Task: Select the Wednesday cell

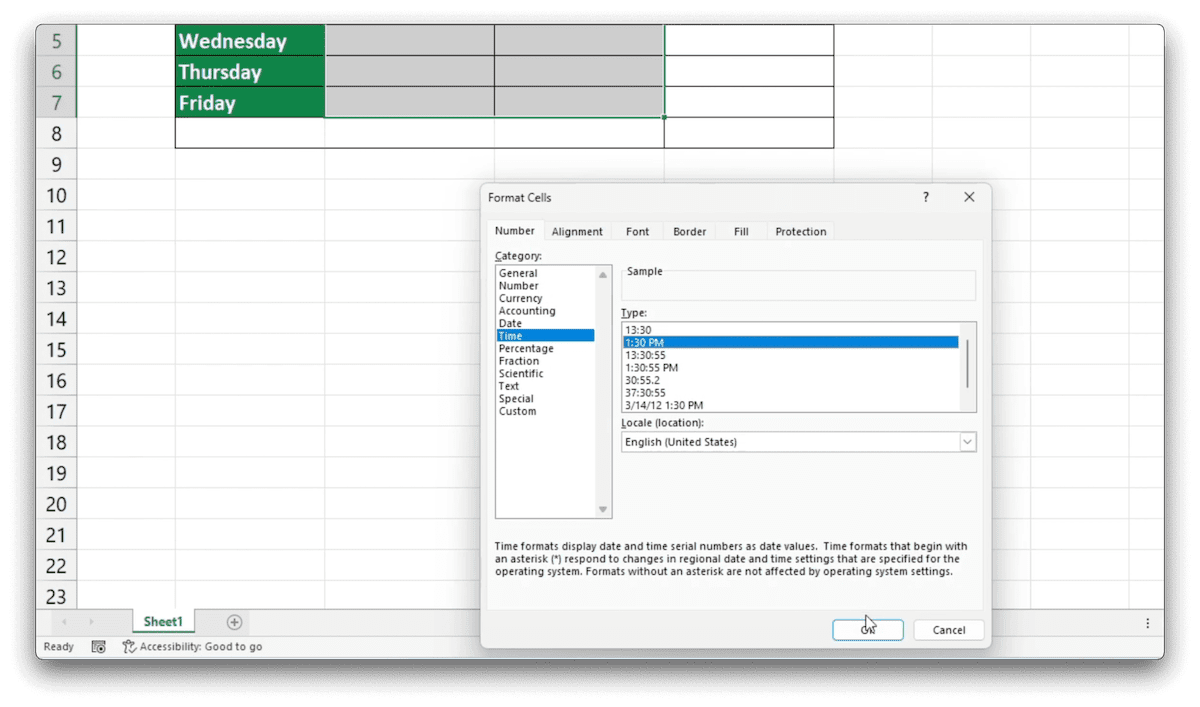Action: 250,41
